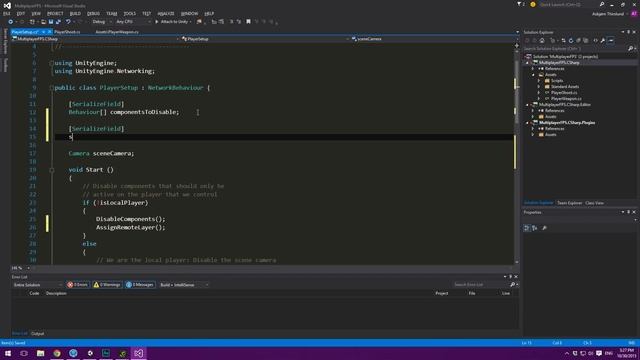This screenshot has height=360, width=640.
Task: Select the MultiplayerFPS.CSharp.Plugins project
Action: coord(567,122)
